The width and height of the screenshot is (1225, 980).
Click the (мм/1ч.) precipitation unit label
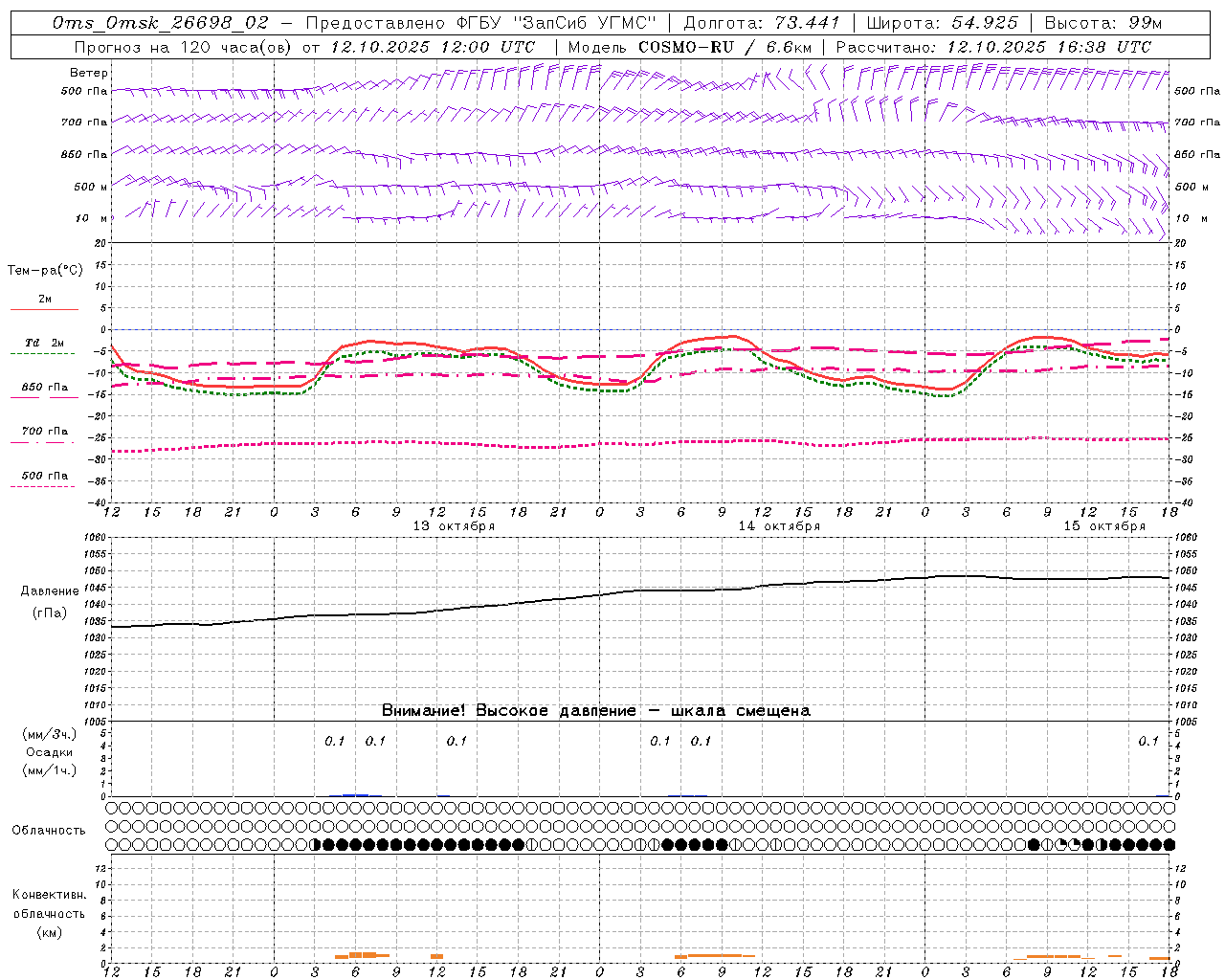point(50,770)
